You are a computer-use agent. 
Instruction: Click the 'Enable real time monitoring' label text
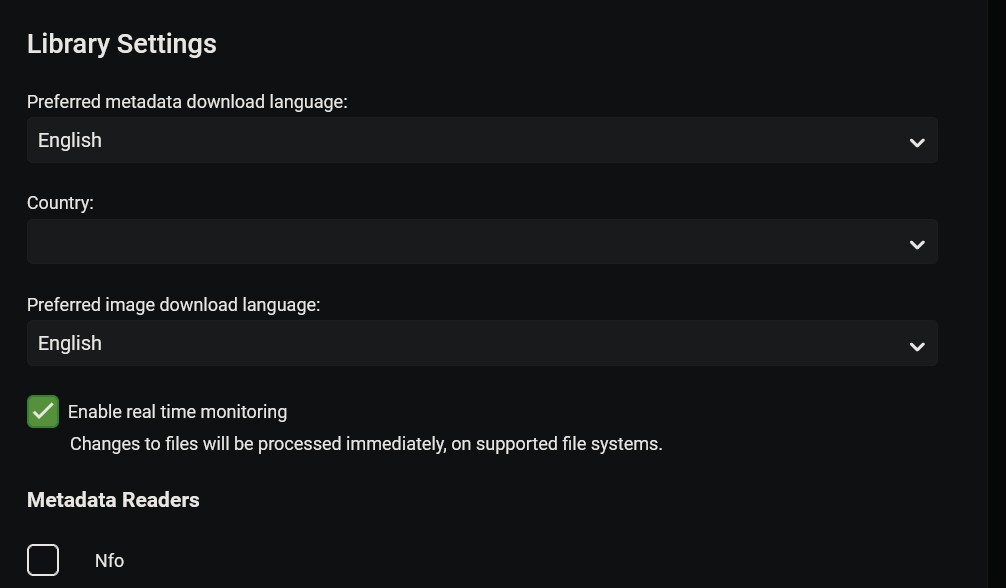click(x=177, y=412)
